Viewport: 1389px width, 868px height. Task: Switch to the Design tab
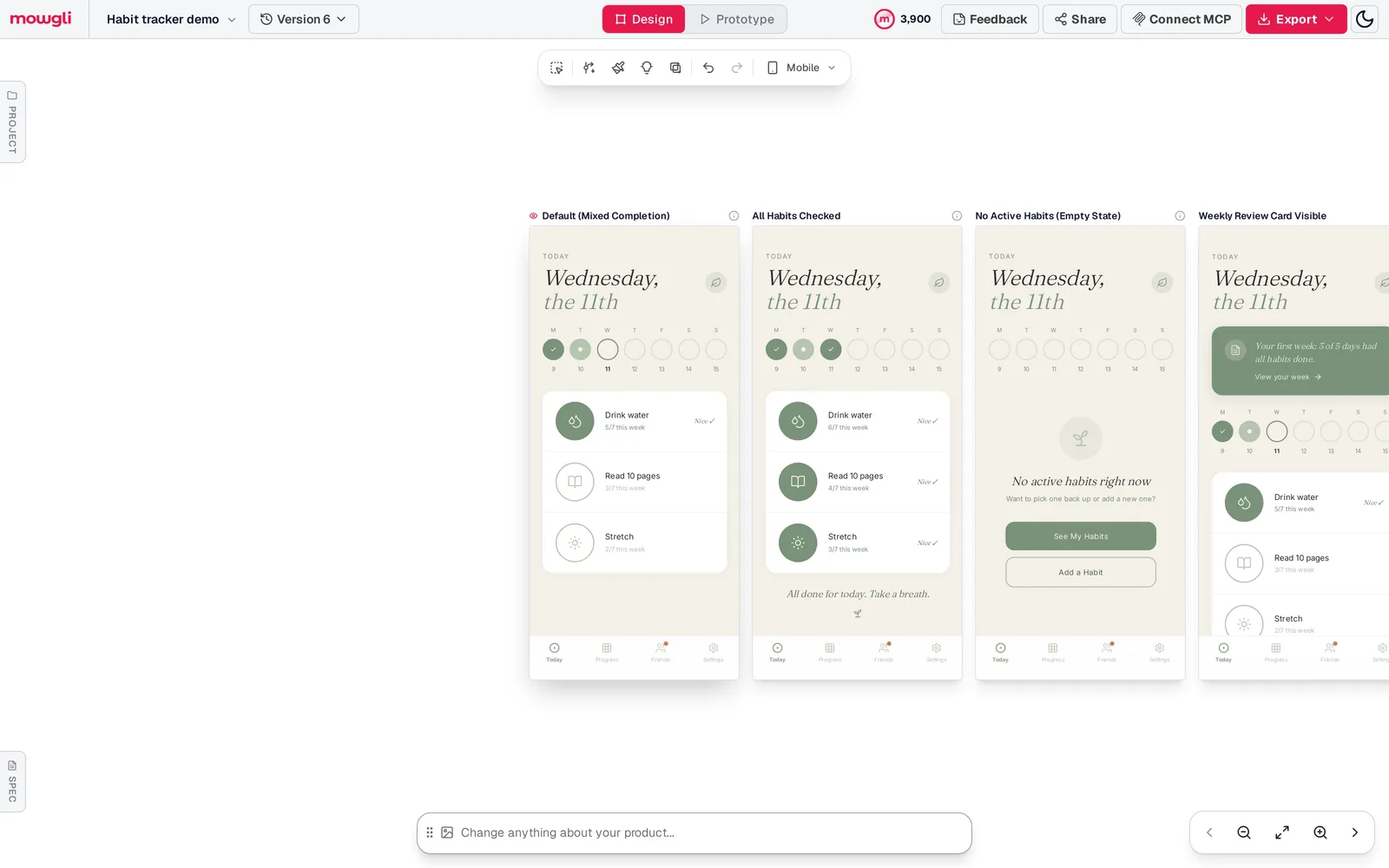644,19
